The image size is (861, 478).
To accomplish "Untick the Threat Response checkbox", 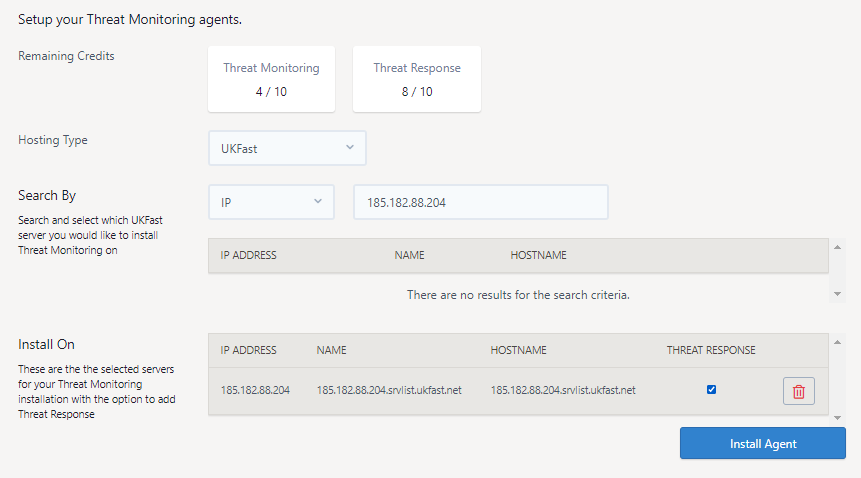I will 711,390.
